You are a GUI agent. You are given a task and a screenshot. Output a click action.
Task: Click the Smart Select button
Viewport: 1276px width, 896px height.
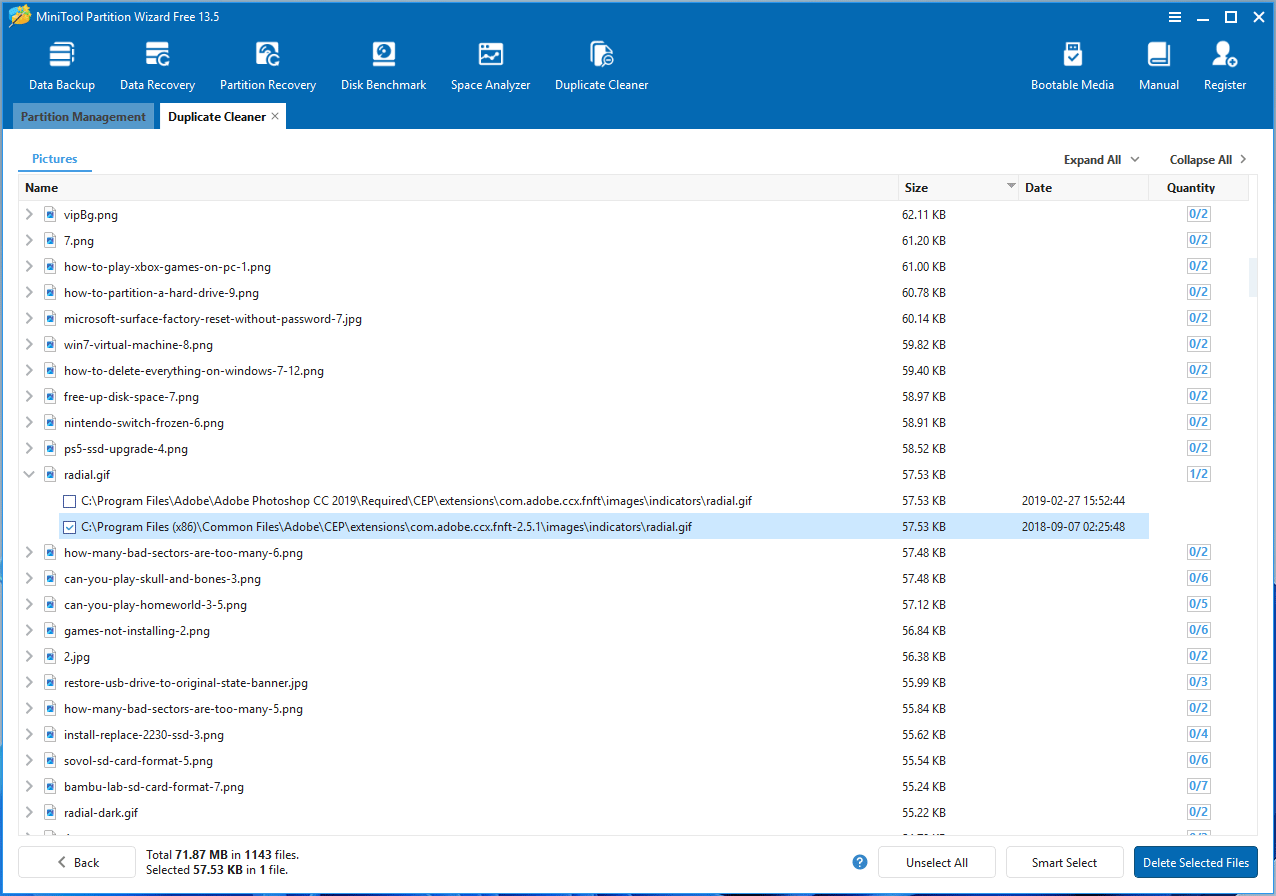tap(1064, 862)
